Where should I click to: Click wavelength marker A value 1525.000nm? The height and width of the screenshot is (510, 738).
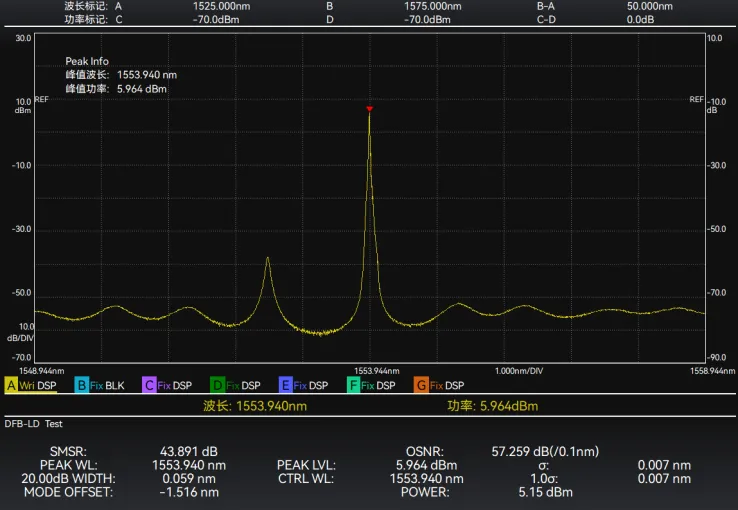click(x=221, y=6)
